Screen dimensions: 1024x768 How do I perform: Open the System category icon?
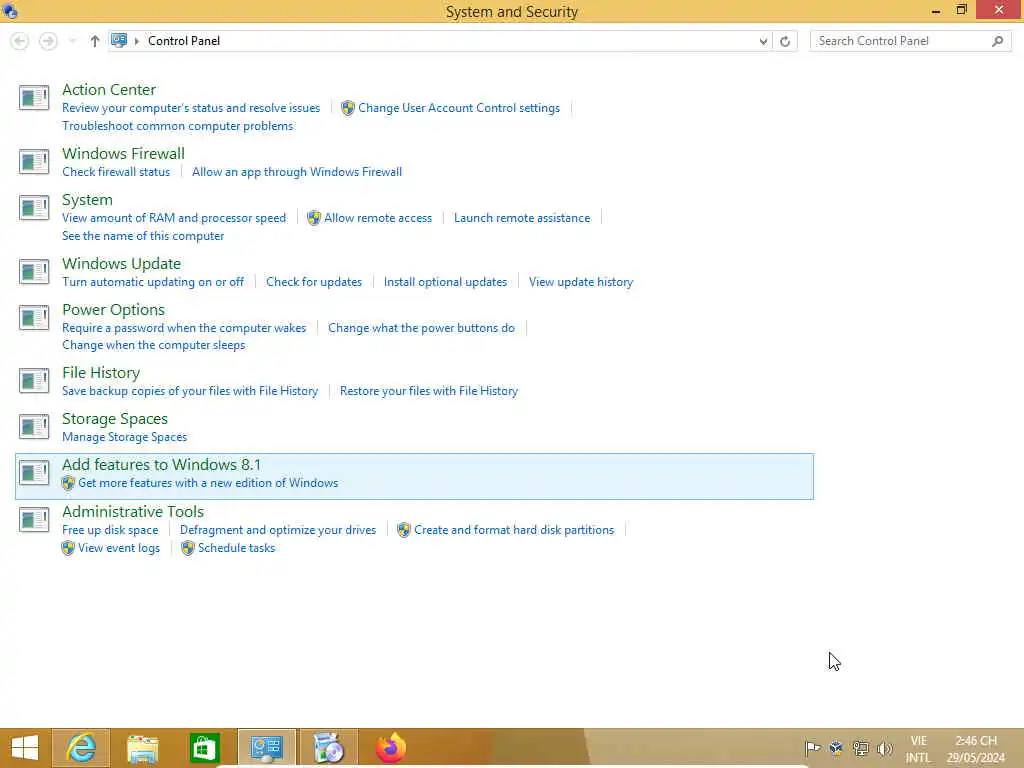point(34,208)
